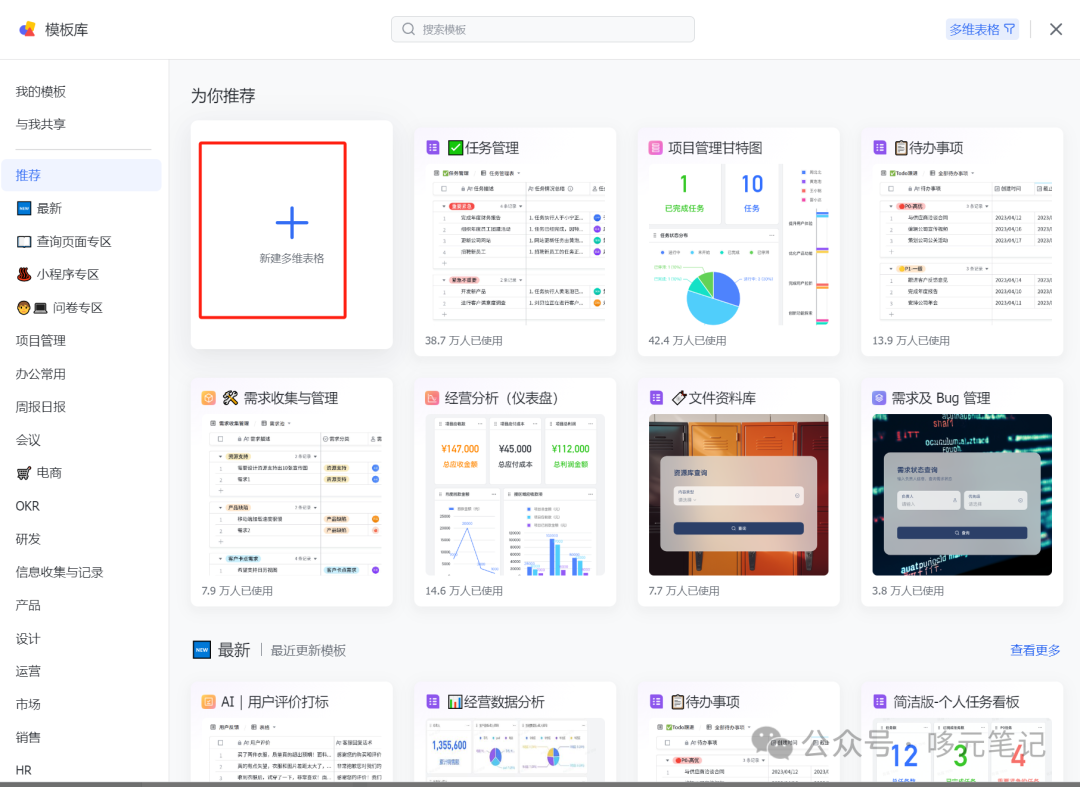Screen dimensions: 1080x787
Task: Click the icon beside 需求及 Bug 管理
Action: pos(879,398)
